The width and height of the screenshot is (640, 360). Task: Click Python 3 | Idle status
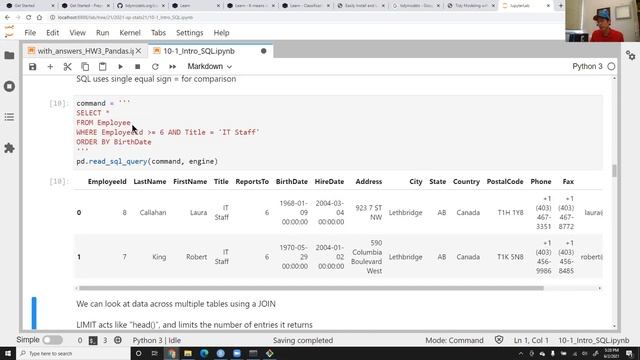point(157,340)
